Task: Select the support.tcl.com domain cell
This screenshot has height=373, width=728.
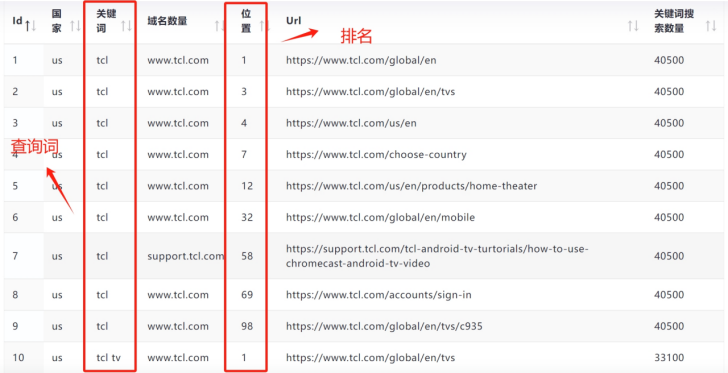Action: point(186,256)
